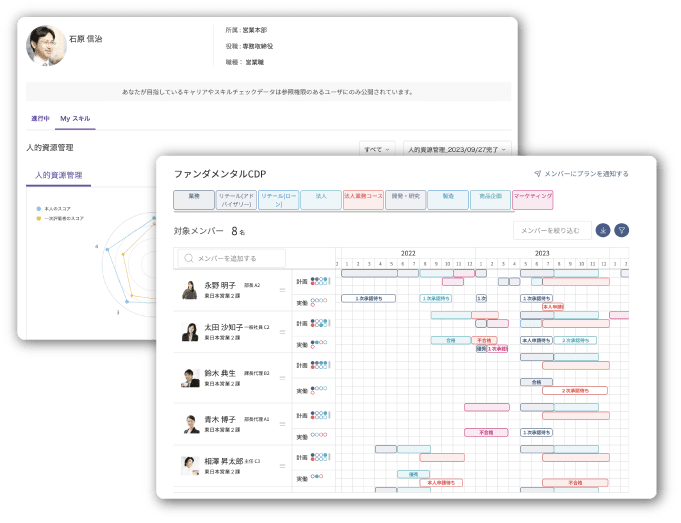Viewport: 681px width, 523px height.
Task: Click the drag handle on 太田 沙知子 row
Action: (x=282, y=332)
